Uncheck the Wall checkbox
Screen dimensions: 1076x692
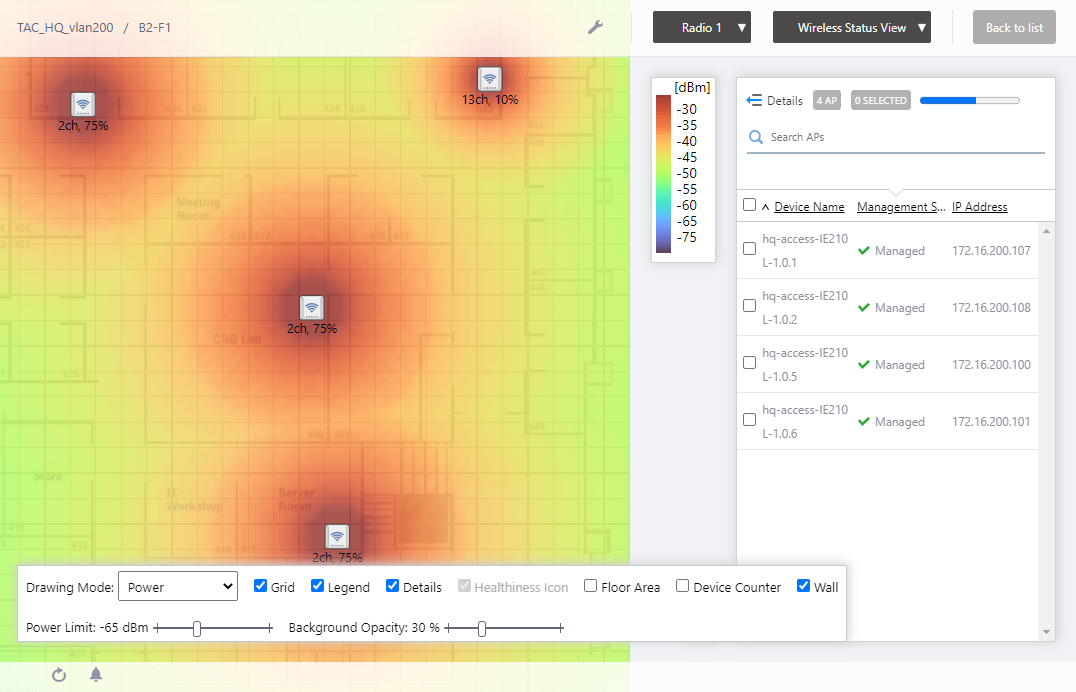804,586
